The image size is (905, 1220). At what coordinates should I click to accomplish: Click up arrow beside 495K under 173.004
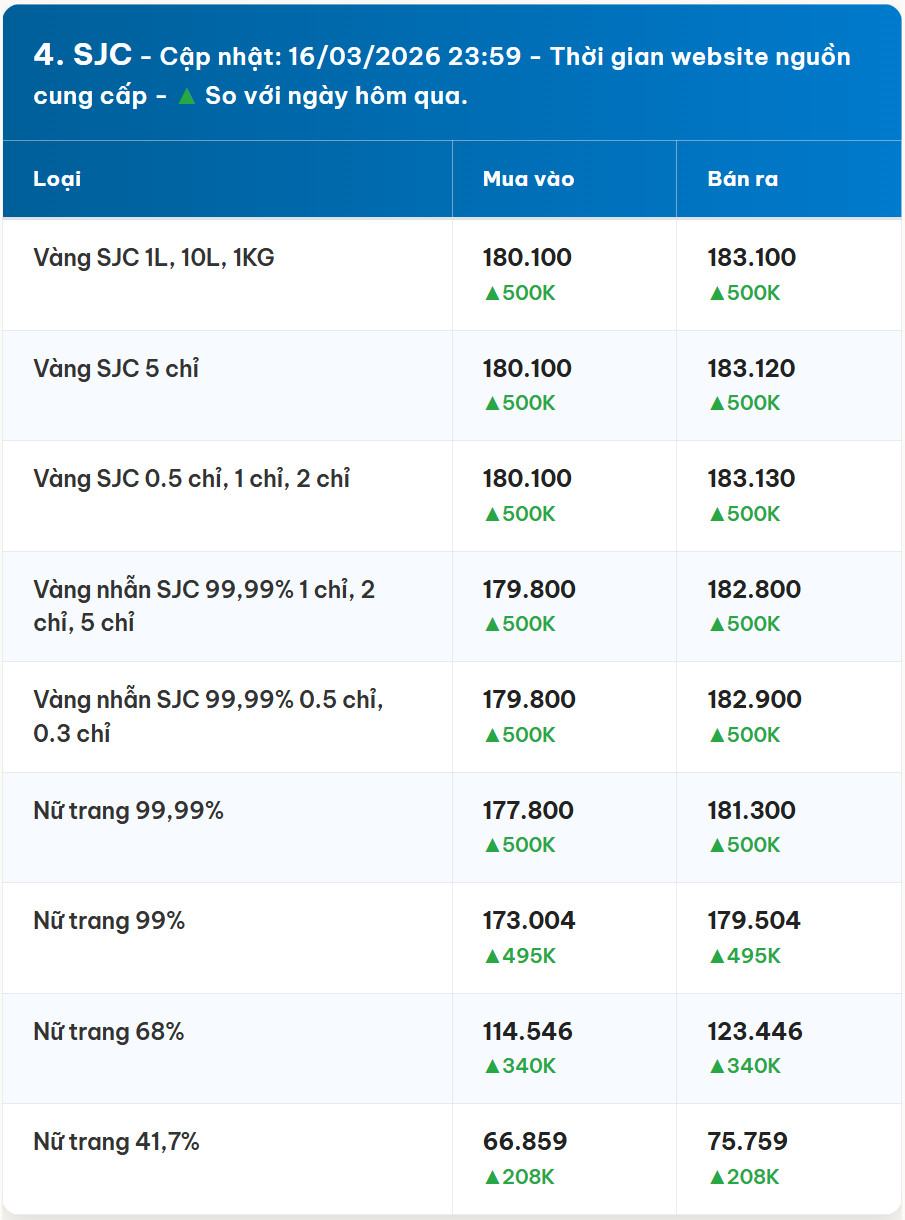[x=491, y=956]
